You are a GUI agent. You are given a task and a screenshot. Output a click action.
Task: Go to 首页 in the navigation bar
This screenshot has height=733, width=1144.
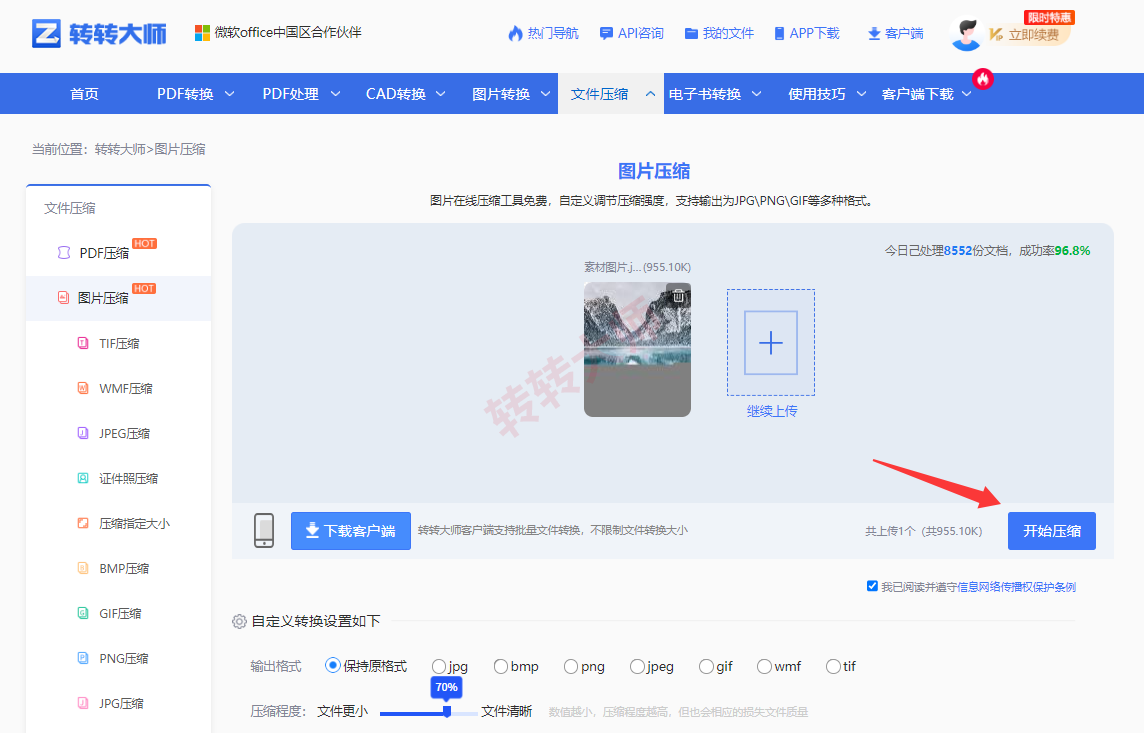click(x=84, y=93)
